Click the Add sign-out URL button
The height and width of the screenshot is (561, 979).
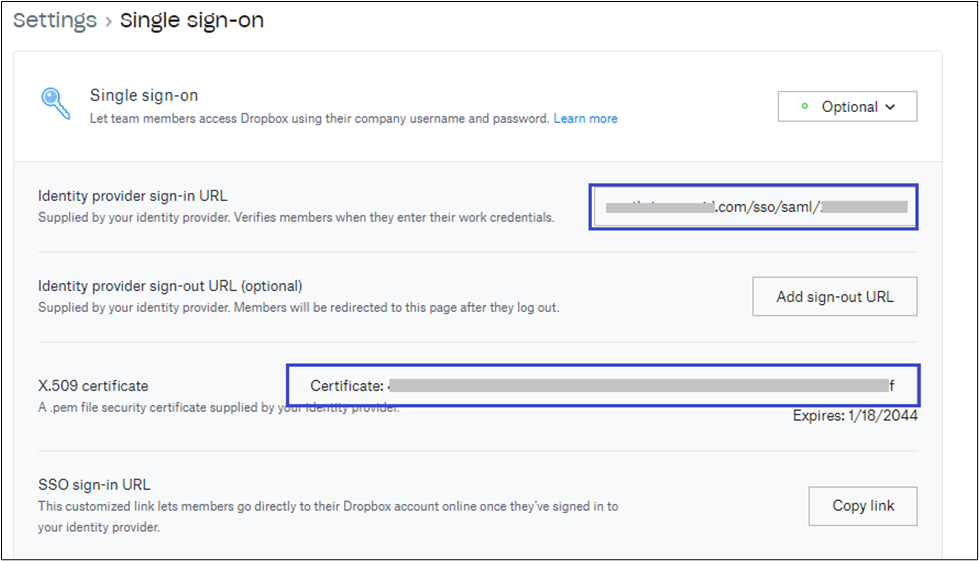(x=834, y=296)
